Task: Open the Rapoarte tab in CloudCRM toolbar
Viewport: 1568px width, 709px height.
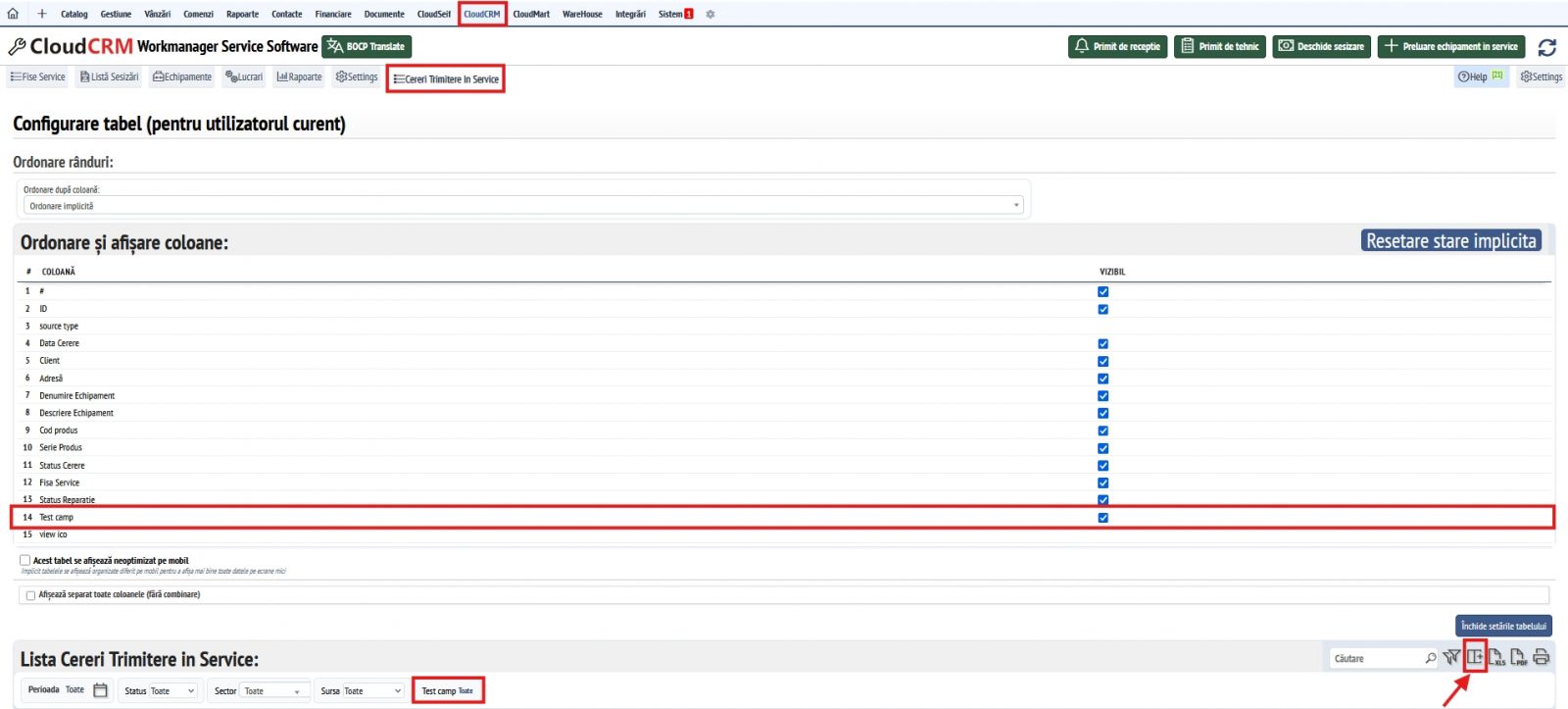Action: coord(299,76)
